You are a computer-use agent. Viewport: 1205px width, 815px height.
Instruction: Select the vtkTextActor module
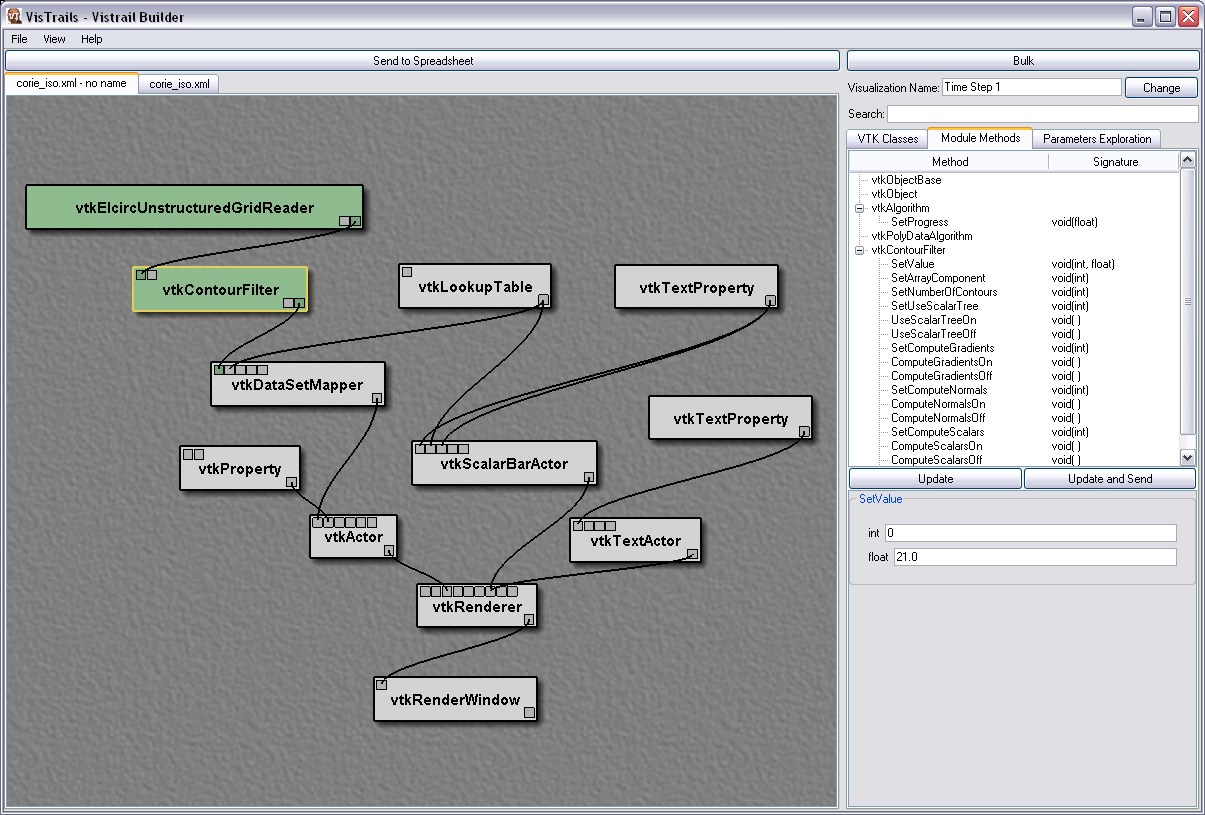pos(635,541)
